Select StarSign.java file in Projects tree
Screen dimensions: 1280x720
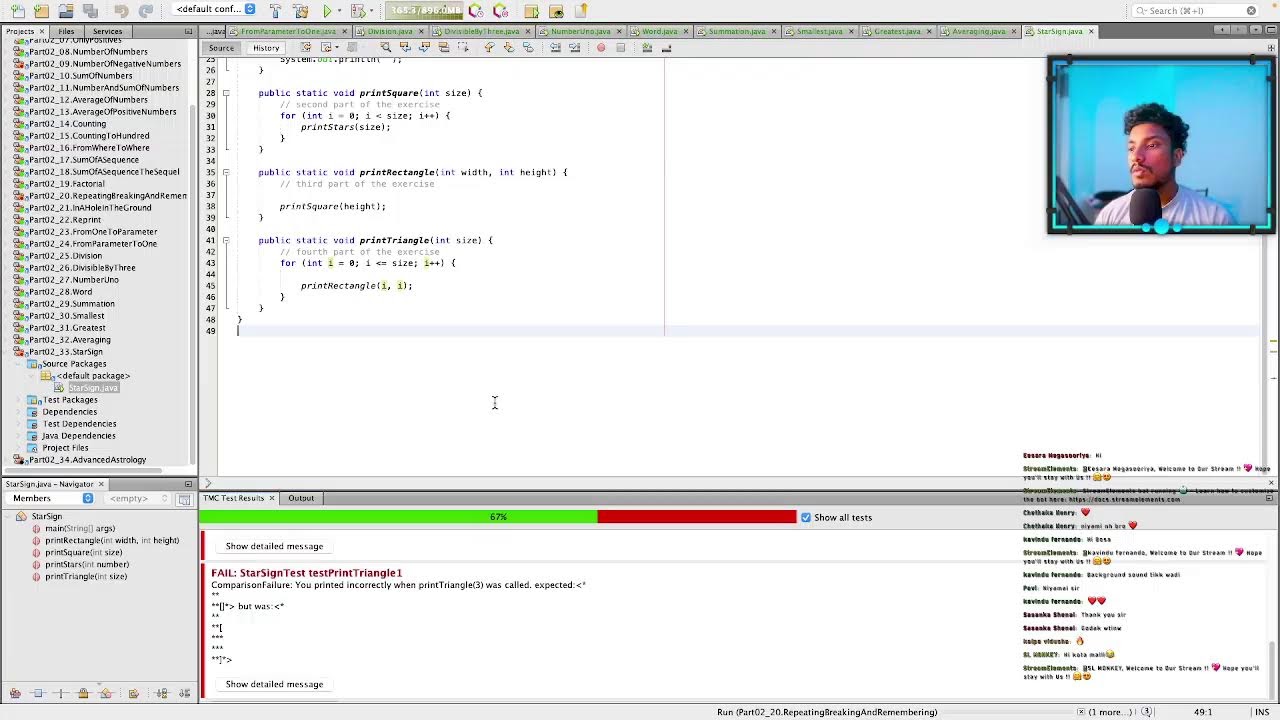pos(92,388)
